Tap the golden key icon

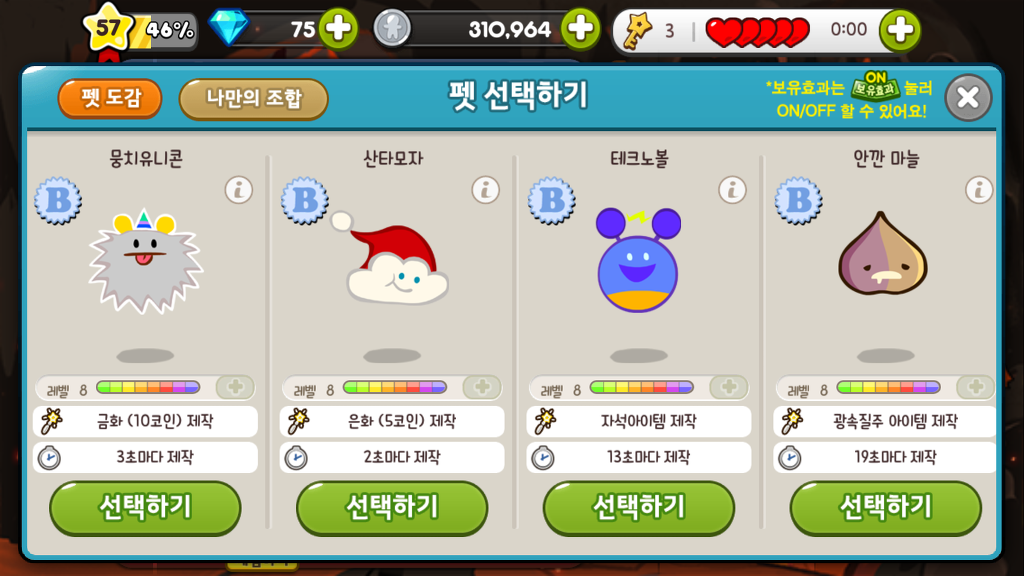pyautogui.click(x=636, y=30)
